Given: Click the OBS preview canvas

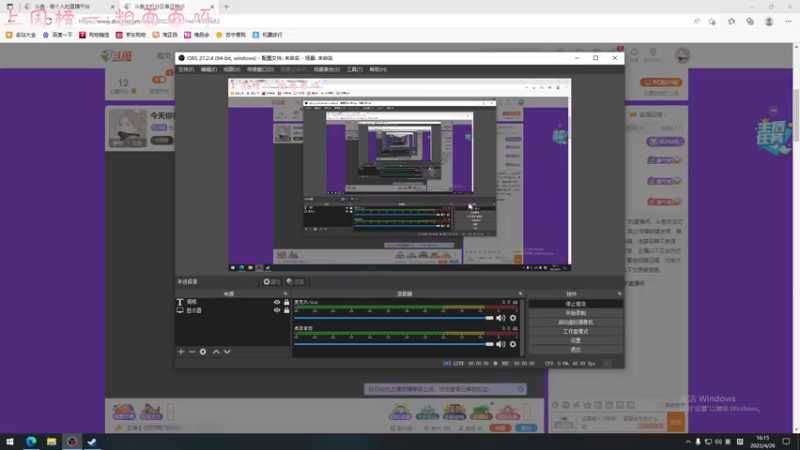Looking at the screenshot, I should pos(399,174).
